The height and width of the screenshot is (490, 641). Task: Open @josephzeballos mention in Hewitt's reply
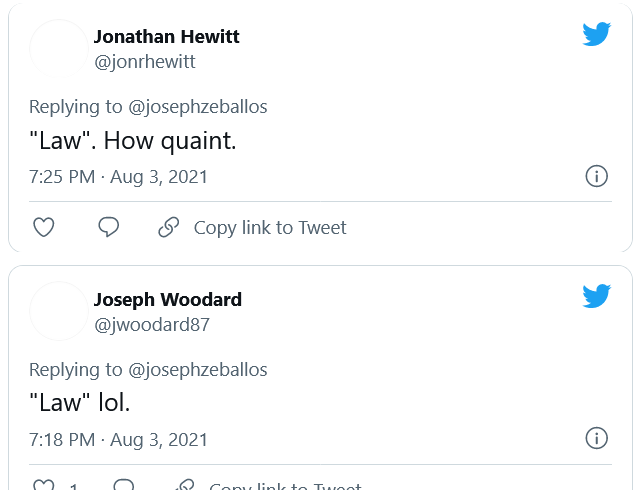(197, 107)
